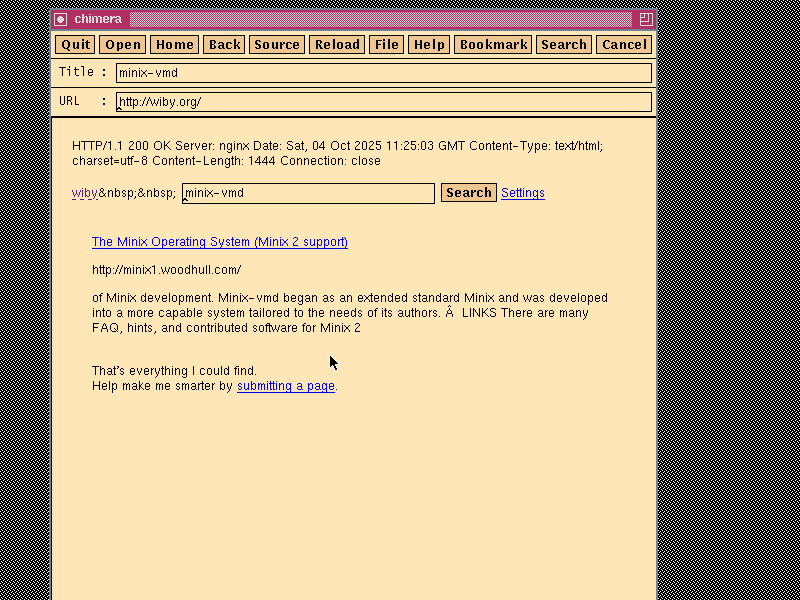Follow the wiby link beside search box
Image resolution: width=800 pixels, height=600 pixels.
point(84,193)
